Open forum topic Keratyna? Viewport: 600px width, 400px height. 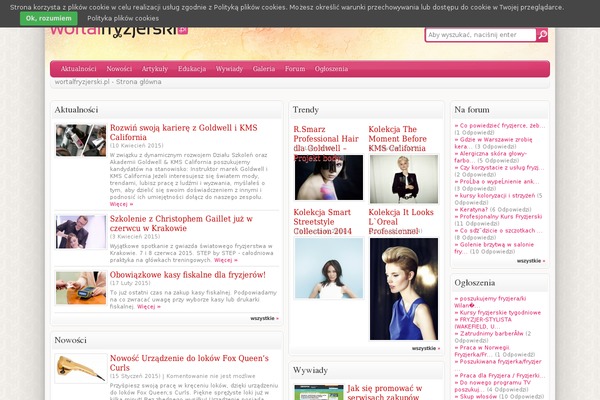tap(471, 210)
